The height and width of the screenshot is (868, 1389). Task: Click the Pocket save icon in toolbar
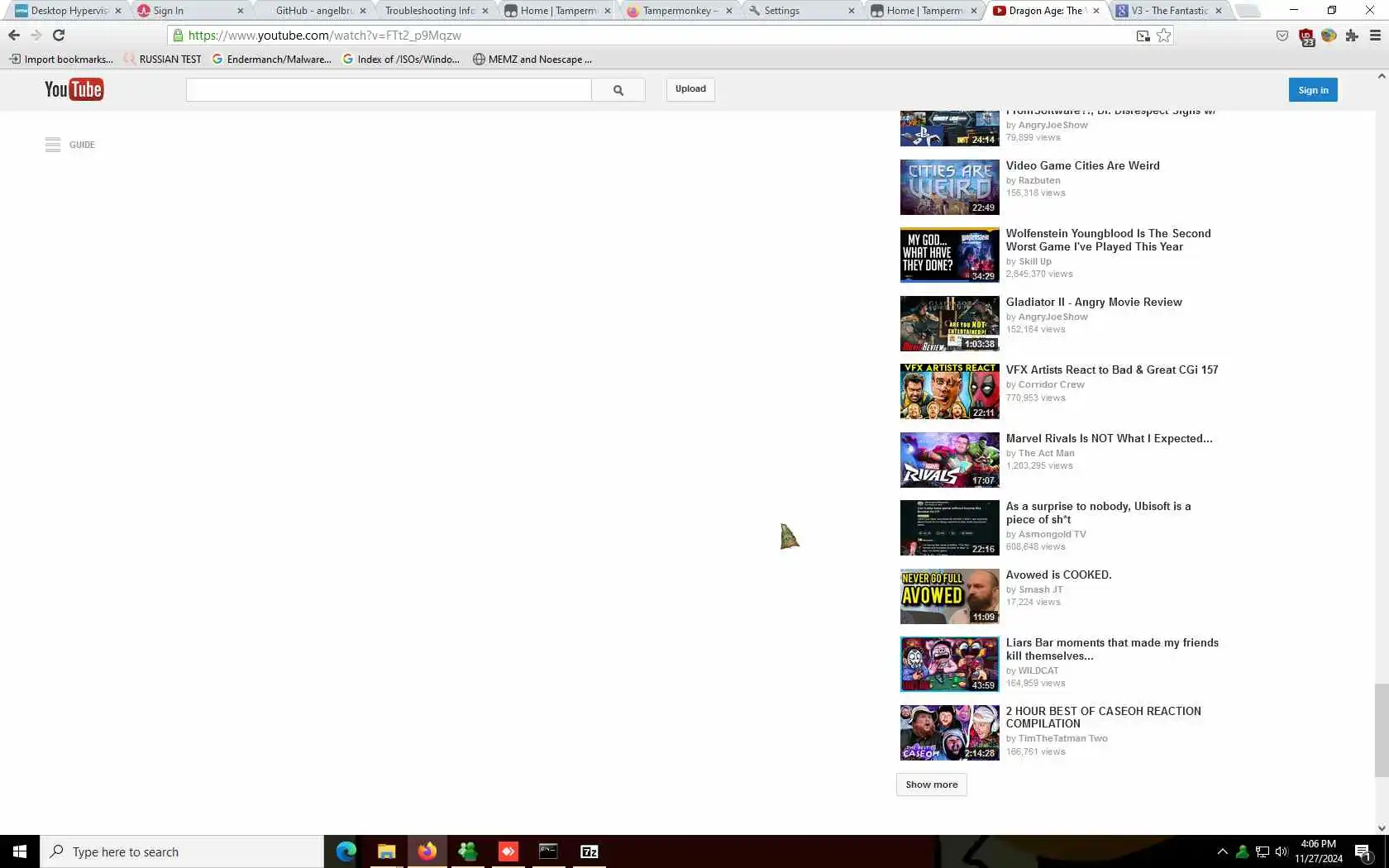tap(1282, 36)
